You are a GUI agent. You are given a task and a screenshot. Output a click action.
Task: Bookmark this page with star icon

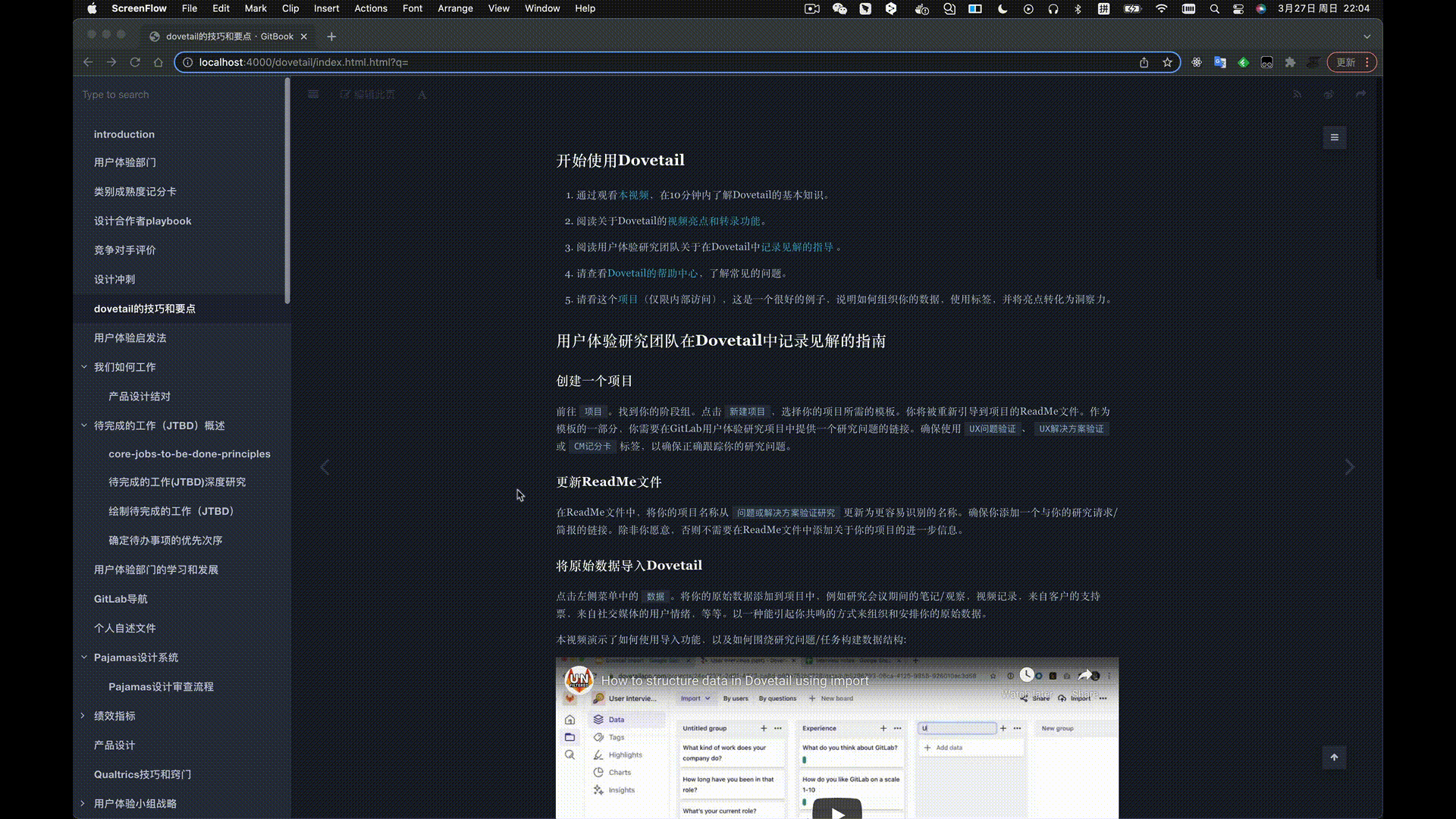pos(1167,62)
